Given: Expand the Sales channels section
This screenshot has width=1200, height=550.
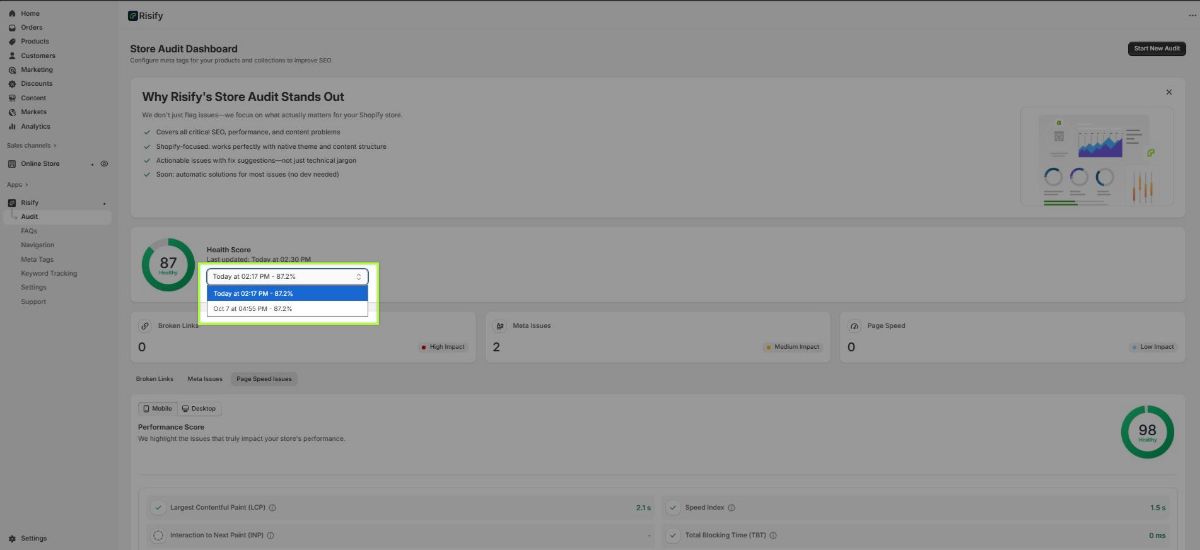Looking at the screenshot, I should 31,145.
